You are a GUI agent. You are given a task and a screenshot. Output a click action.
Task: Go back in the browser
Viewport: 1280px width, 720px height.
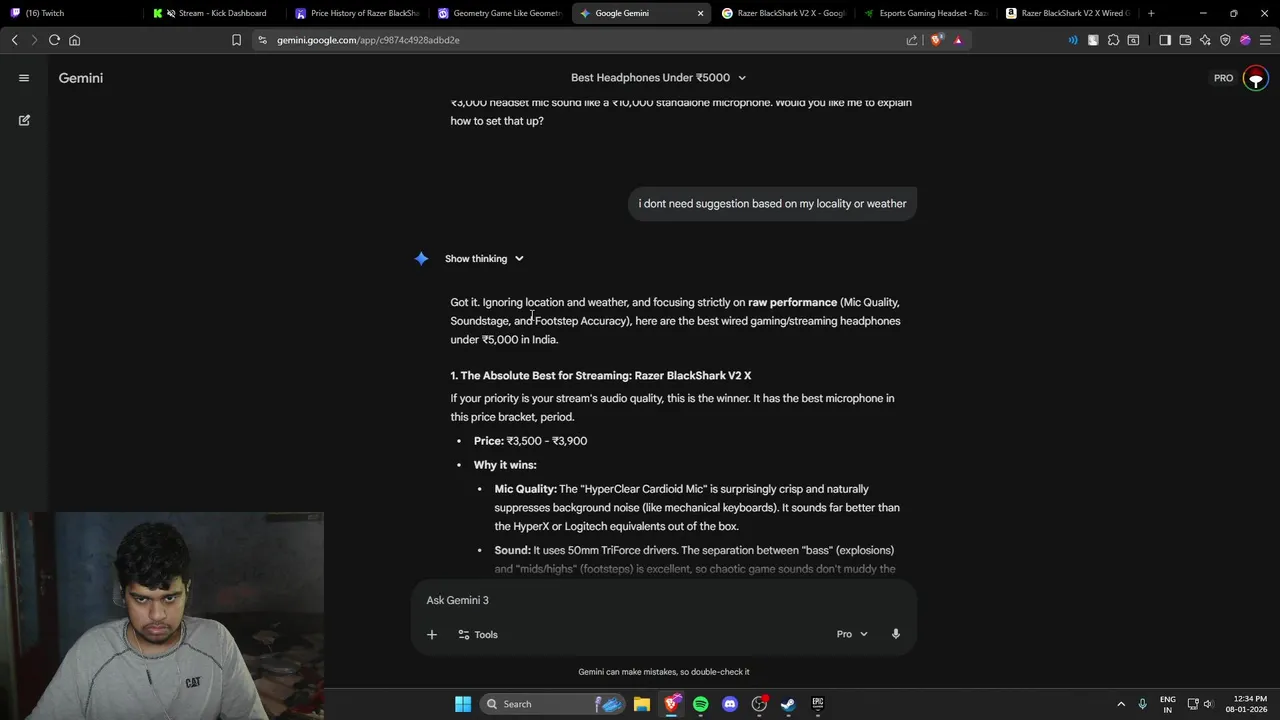(x=14, y=40)
